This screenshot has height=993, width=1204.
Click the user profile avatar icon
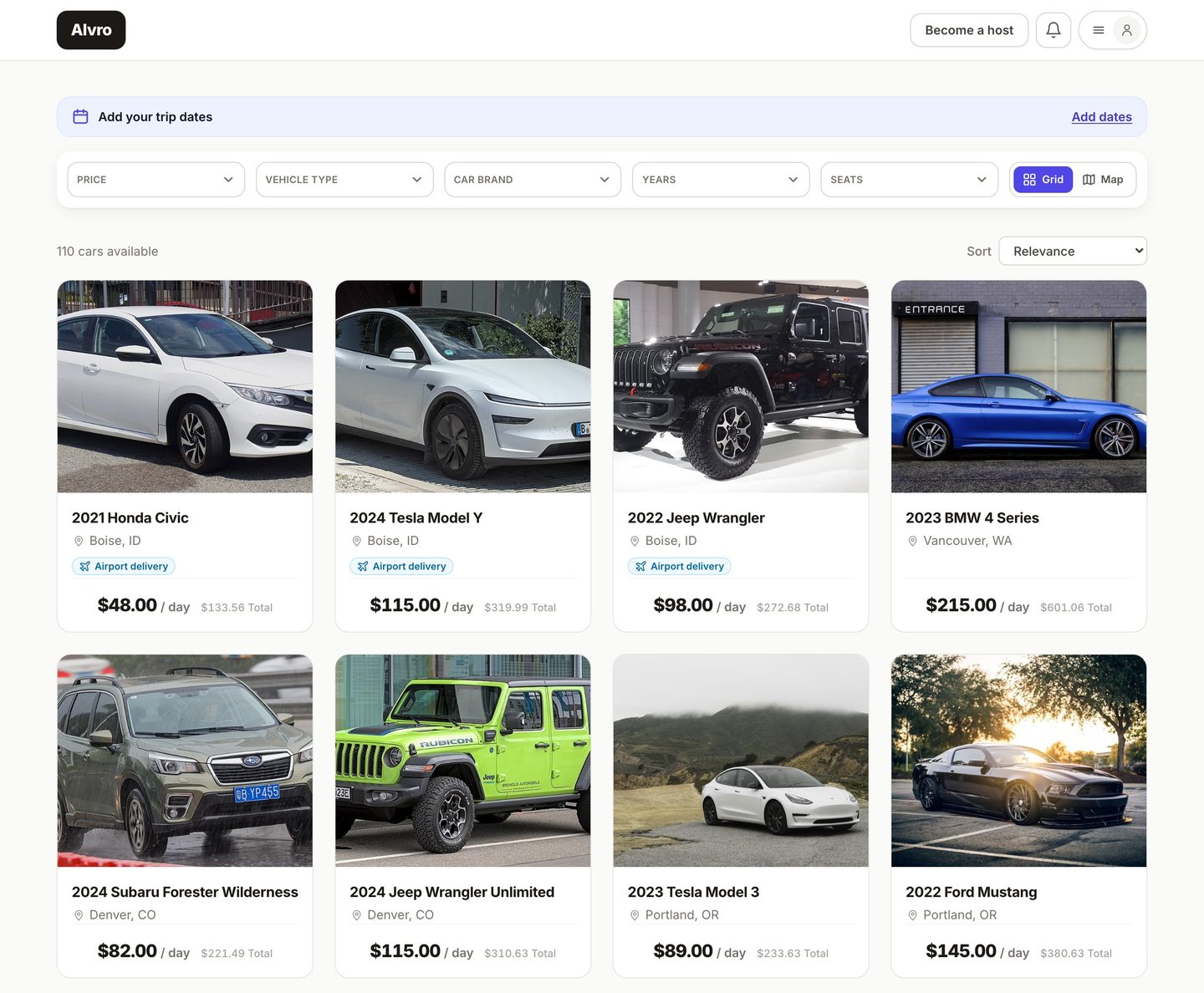click(1127, 30)
